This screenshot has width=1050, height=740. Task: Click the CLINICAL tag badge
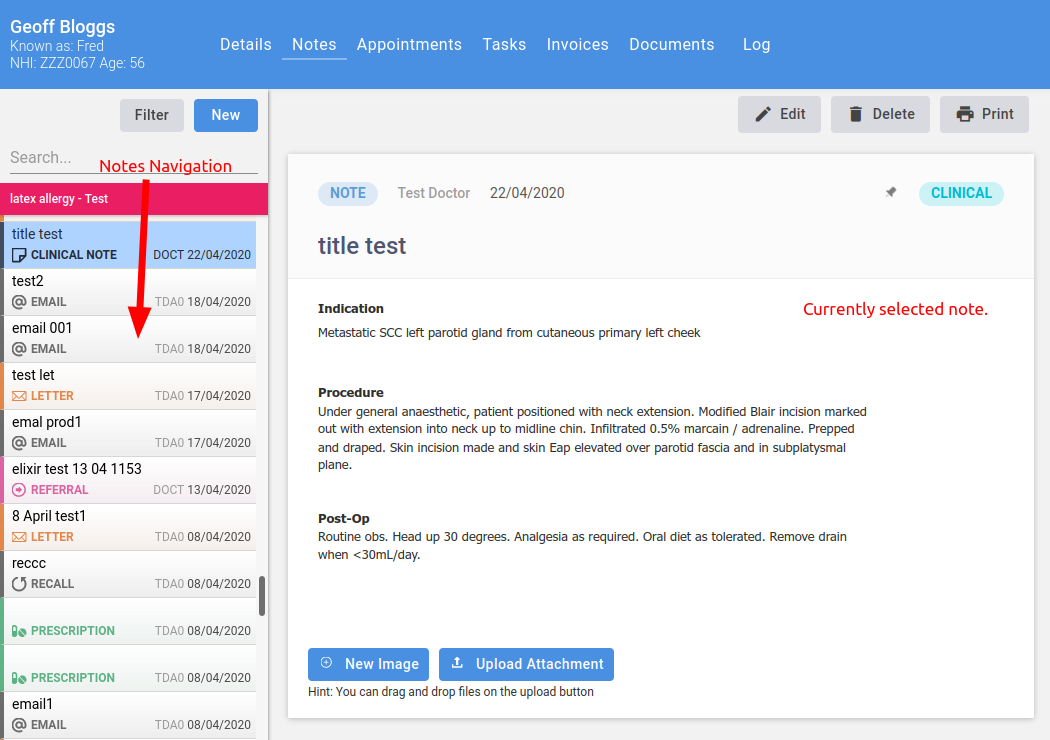(960, 193)
